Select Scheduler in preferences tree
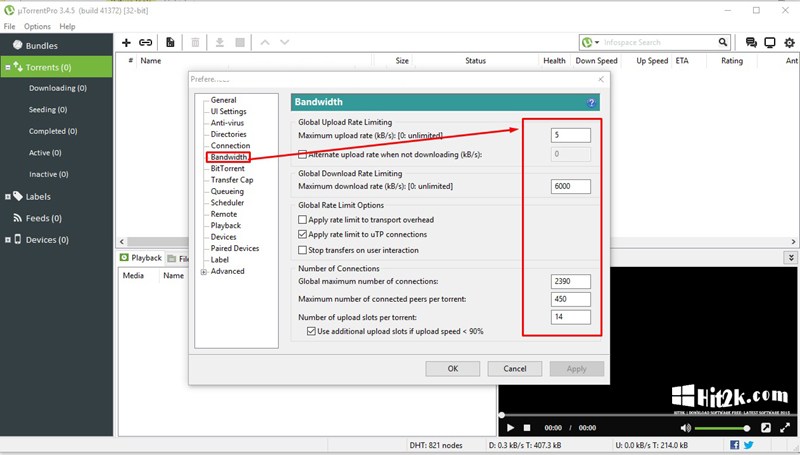 [227, 203]
